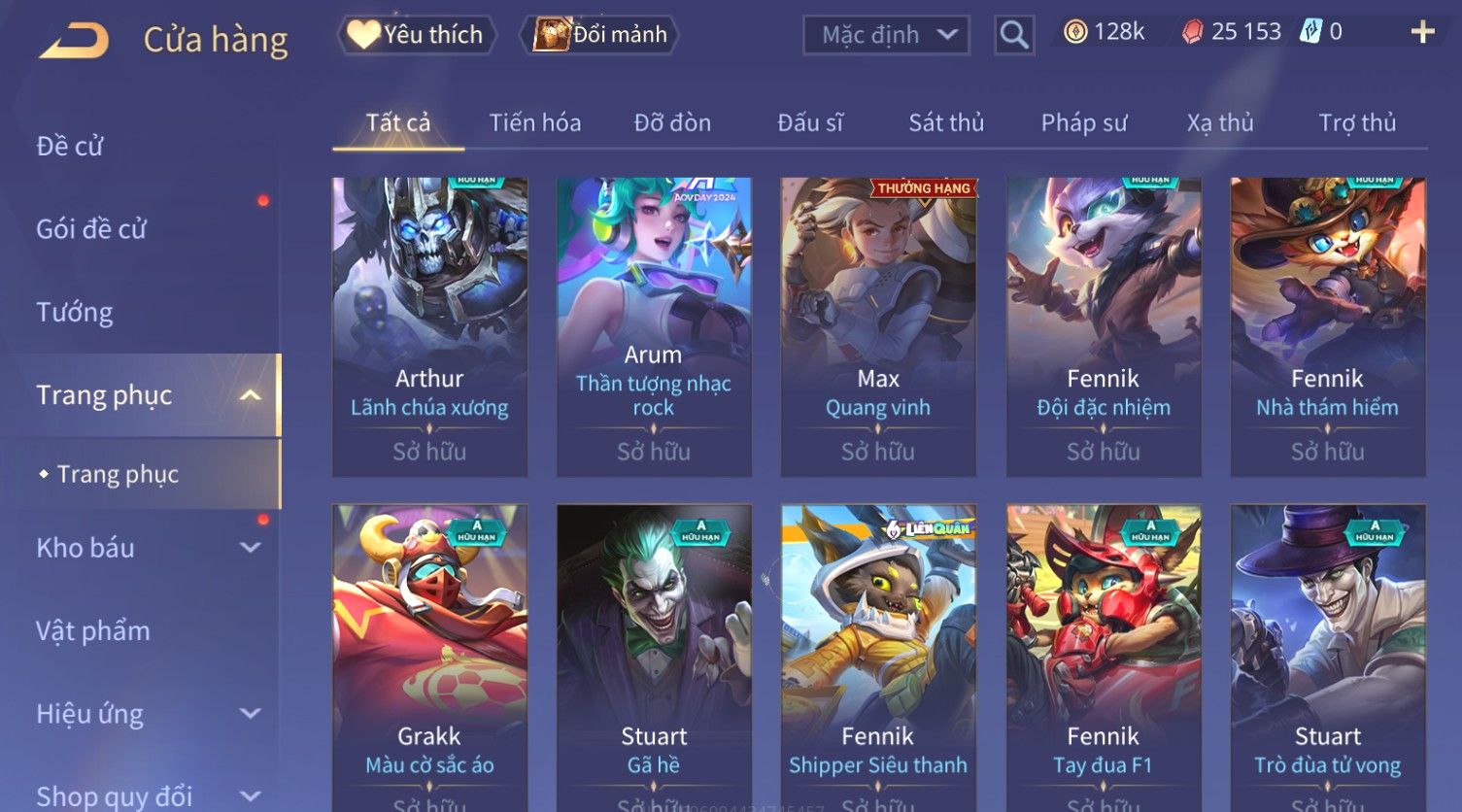This screenshot has height=812, width=1462.
Task: Expand the Kho báu sidebar section
Action: click(x=250, y=548)
